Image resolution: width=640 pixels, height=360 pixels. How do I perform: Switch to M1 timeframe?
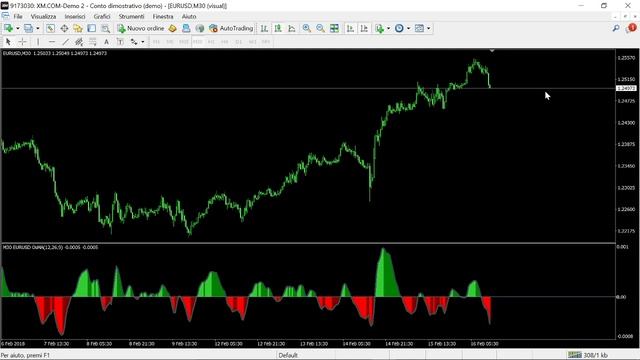tap(156, 42)
